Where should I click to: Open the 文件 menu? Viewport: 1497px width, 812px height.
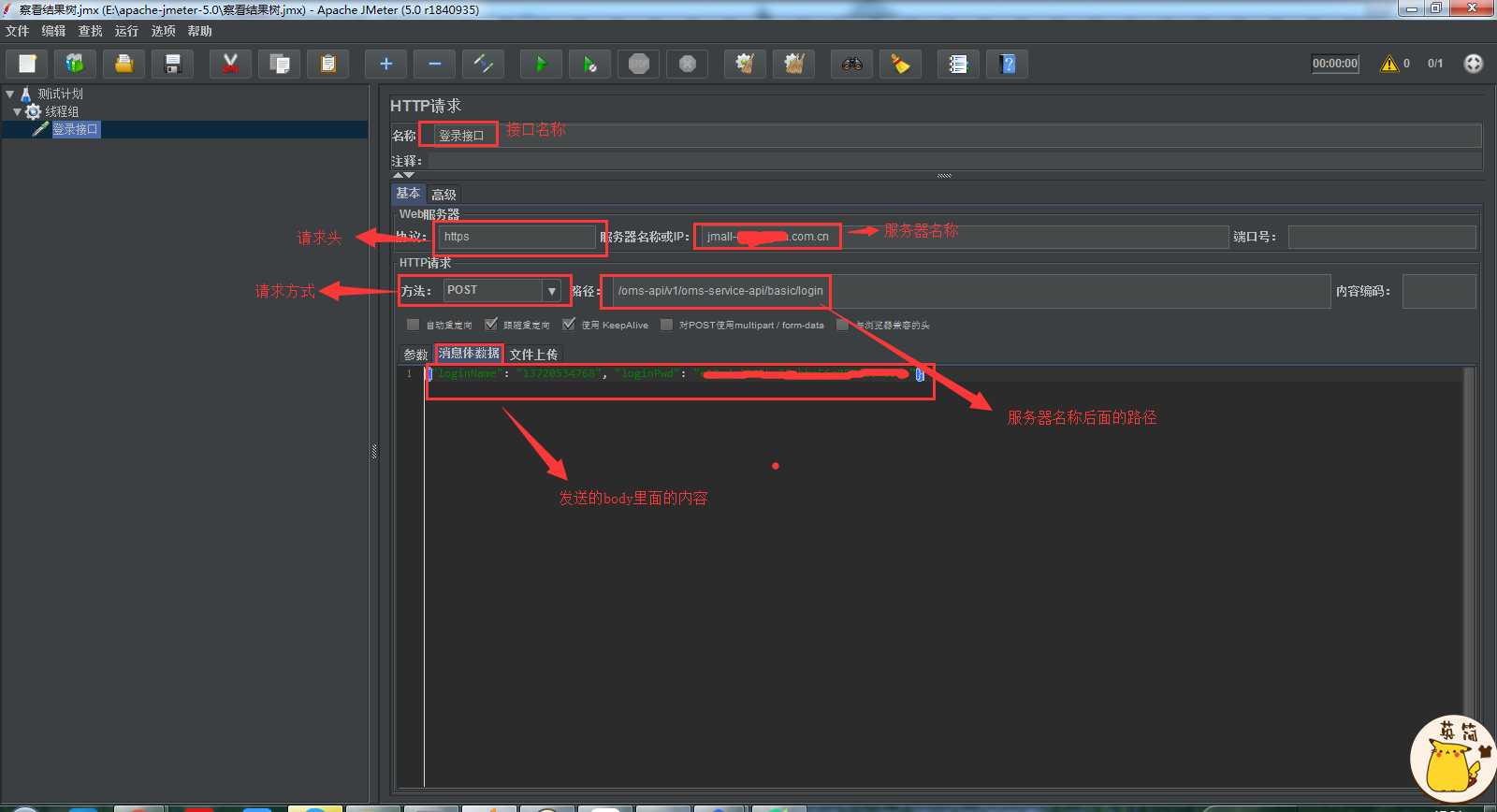point(17,31)
